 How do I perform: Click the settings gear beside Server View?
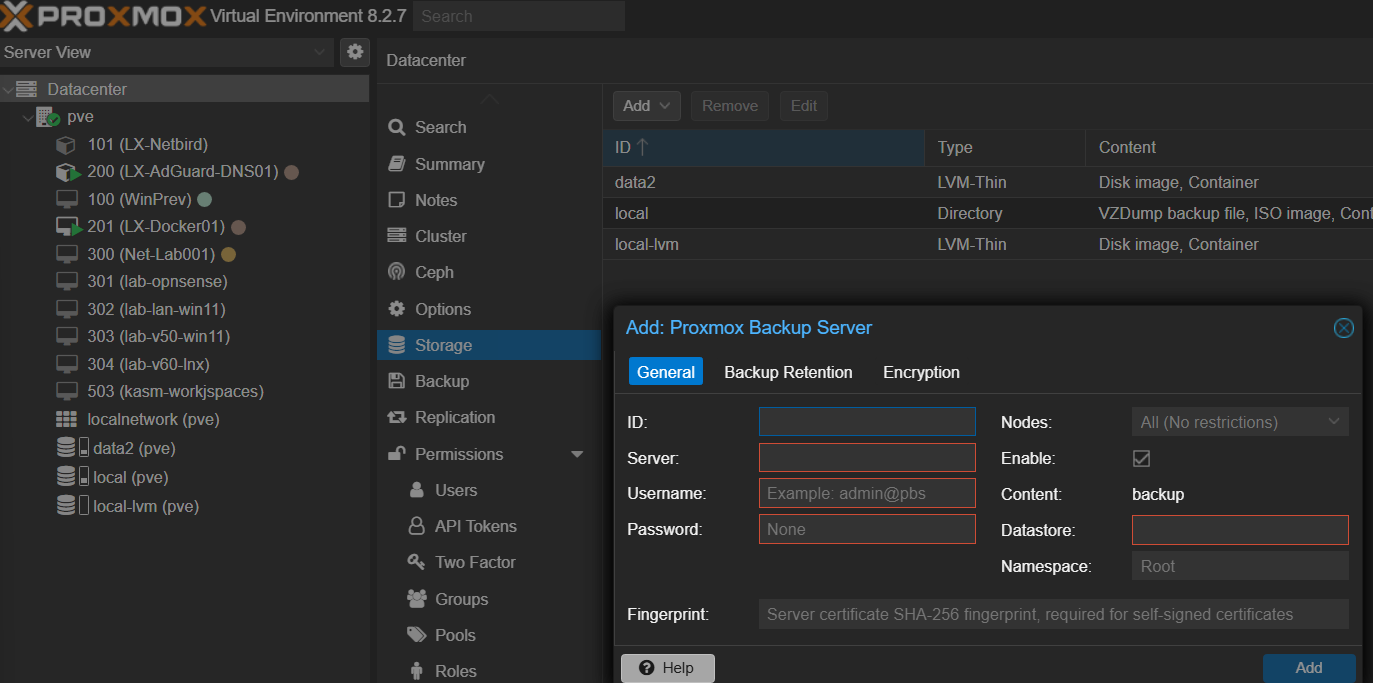(355, 52)
